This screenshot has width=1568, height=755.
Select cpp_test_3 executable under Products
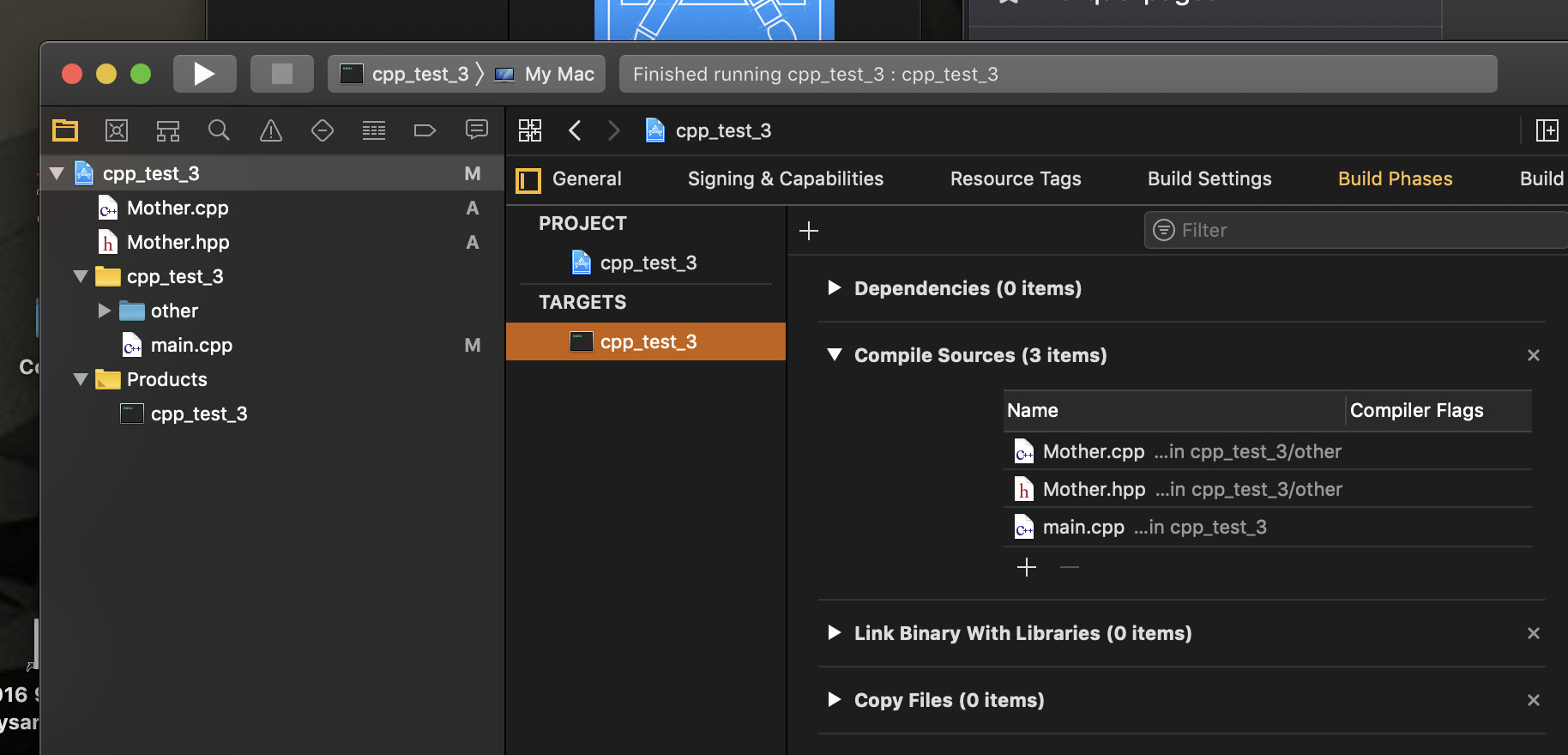click(199, 414)
